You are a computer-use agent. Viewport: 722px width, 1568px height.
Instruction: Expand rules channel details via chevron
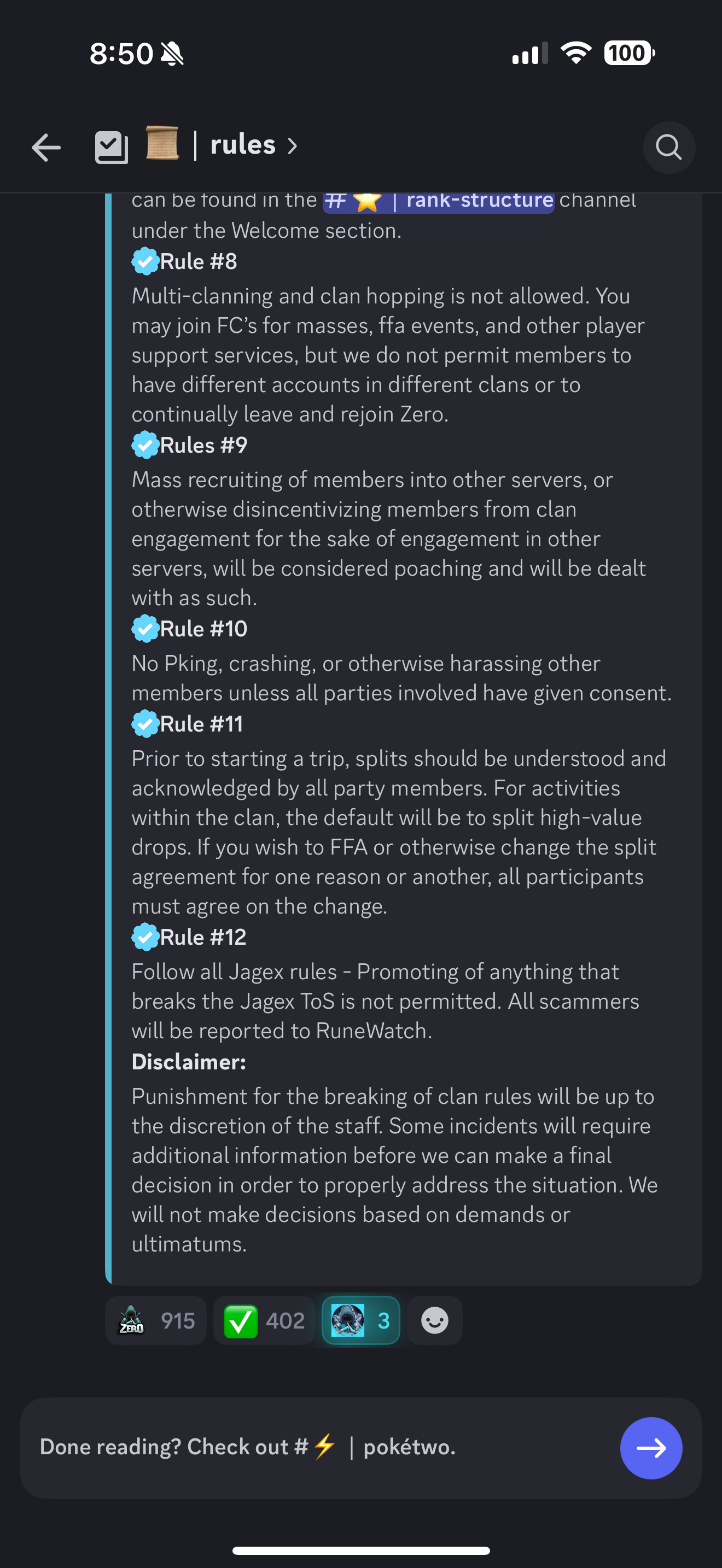pyautogui.click(x=293, y=146)
